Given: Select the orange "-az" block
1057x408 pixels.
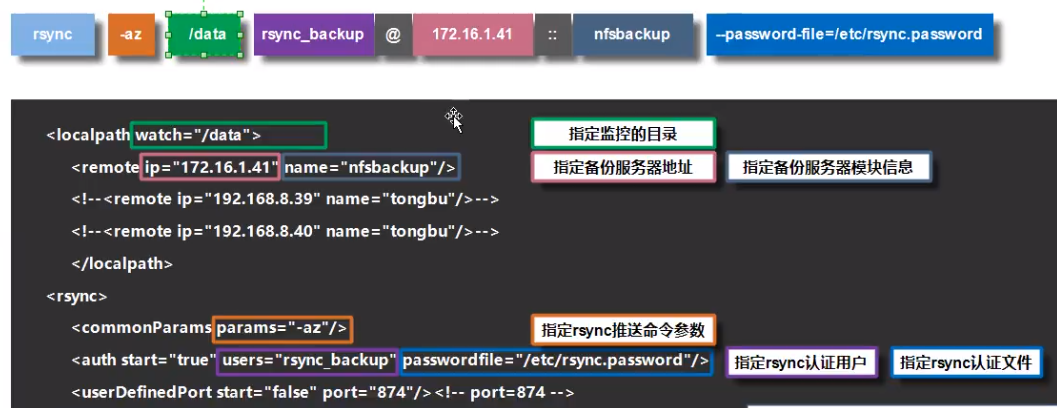Looking at the screenshot, I should (131, 34).
